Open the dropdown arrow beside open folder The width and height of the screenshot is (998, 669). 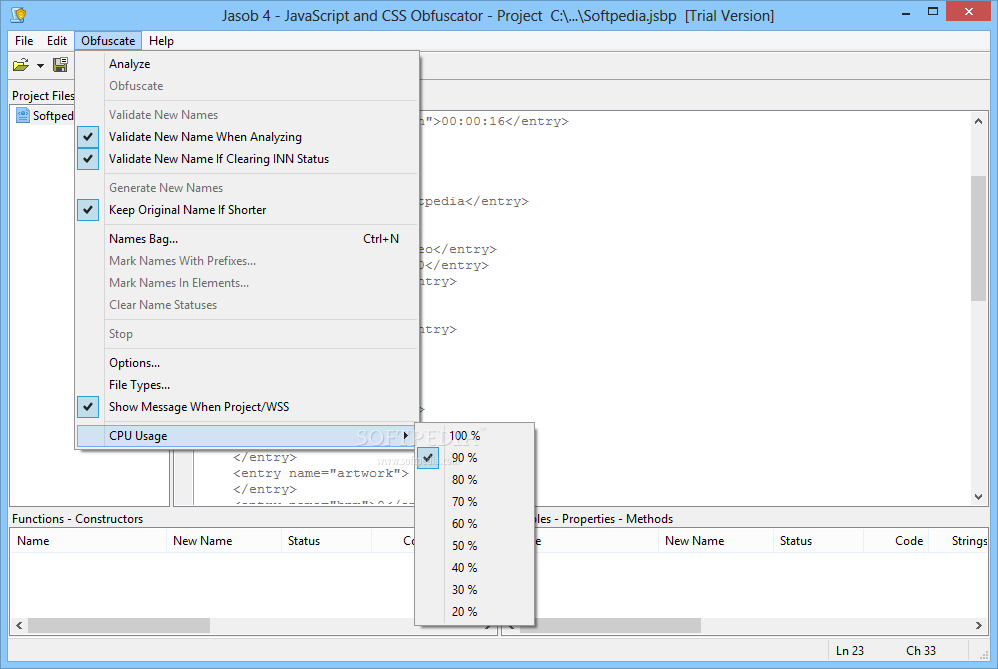[x=40, y=66]
